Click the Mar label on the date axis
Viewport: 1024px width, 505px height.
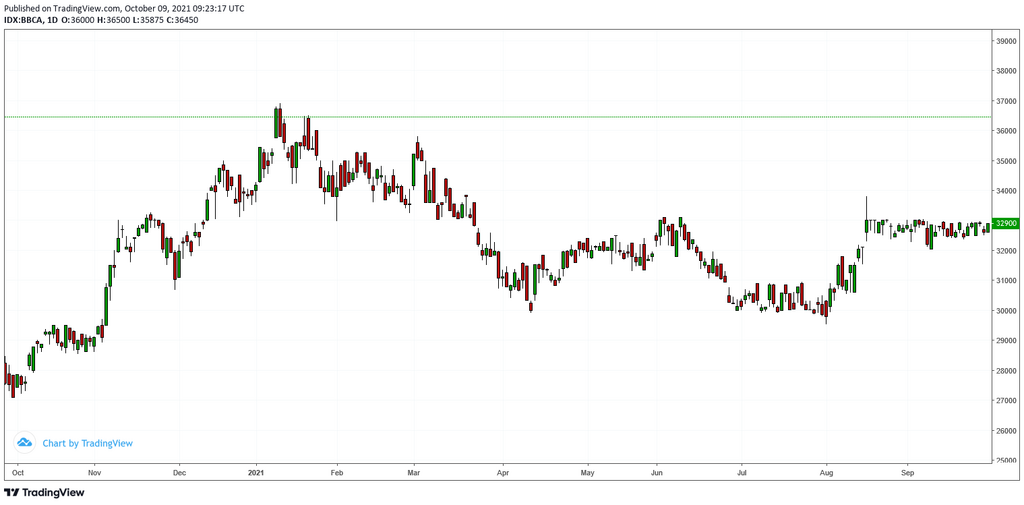(x=412, y=471)
